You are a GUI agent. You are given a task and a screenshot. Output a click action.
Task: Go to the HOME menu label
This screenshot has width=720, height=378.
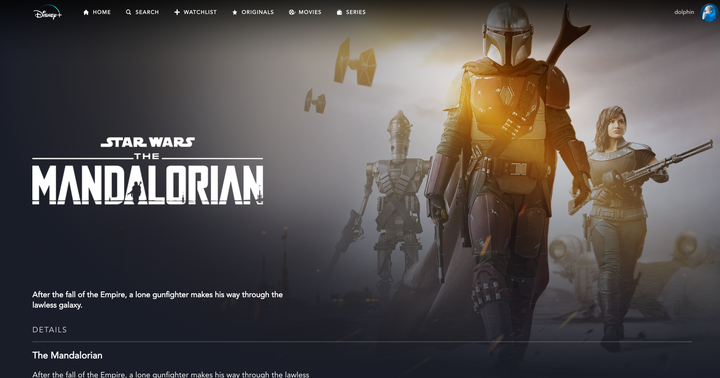pyautogui.click(x=101, y=12)
